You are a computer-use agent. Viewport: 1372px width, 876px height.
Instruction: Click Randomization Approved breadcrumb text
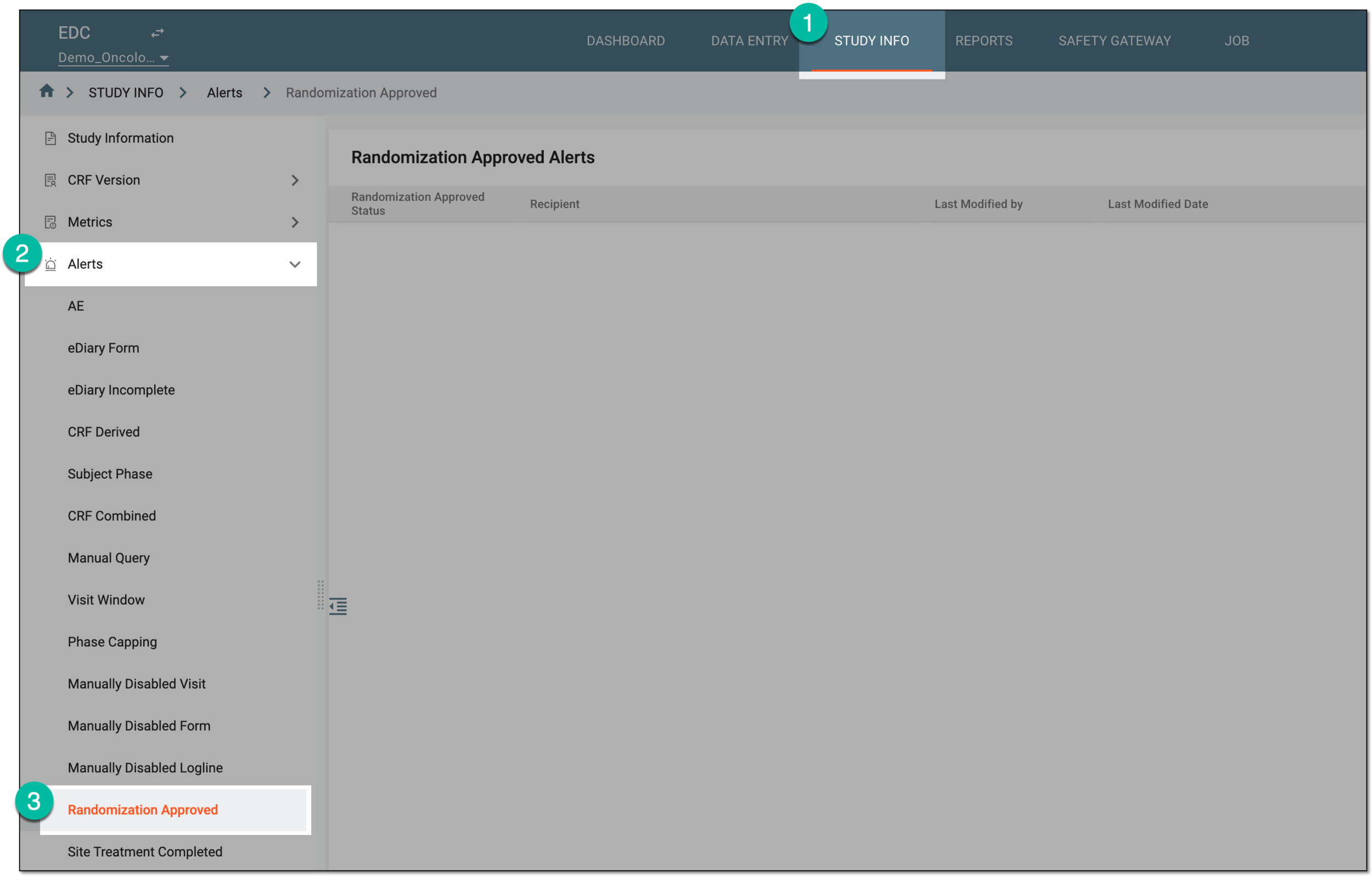(361, 93)
